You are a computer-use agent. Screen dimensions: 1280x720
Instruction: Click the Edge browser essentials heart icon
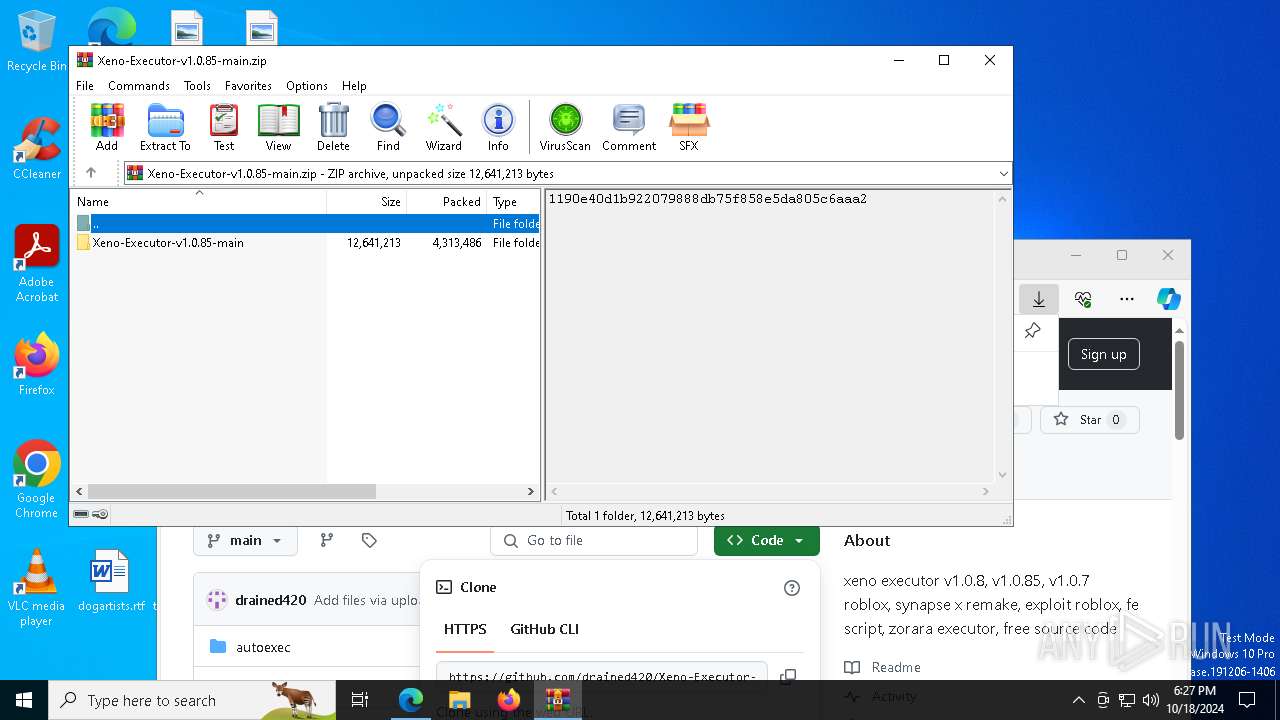pos(1083,299)
